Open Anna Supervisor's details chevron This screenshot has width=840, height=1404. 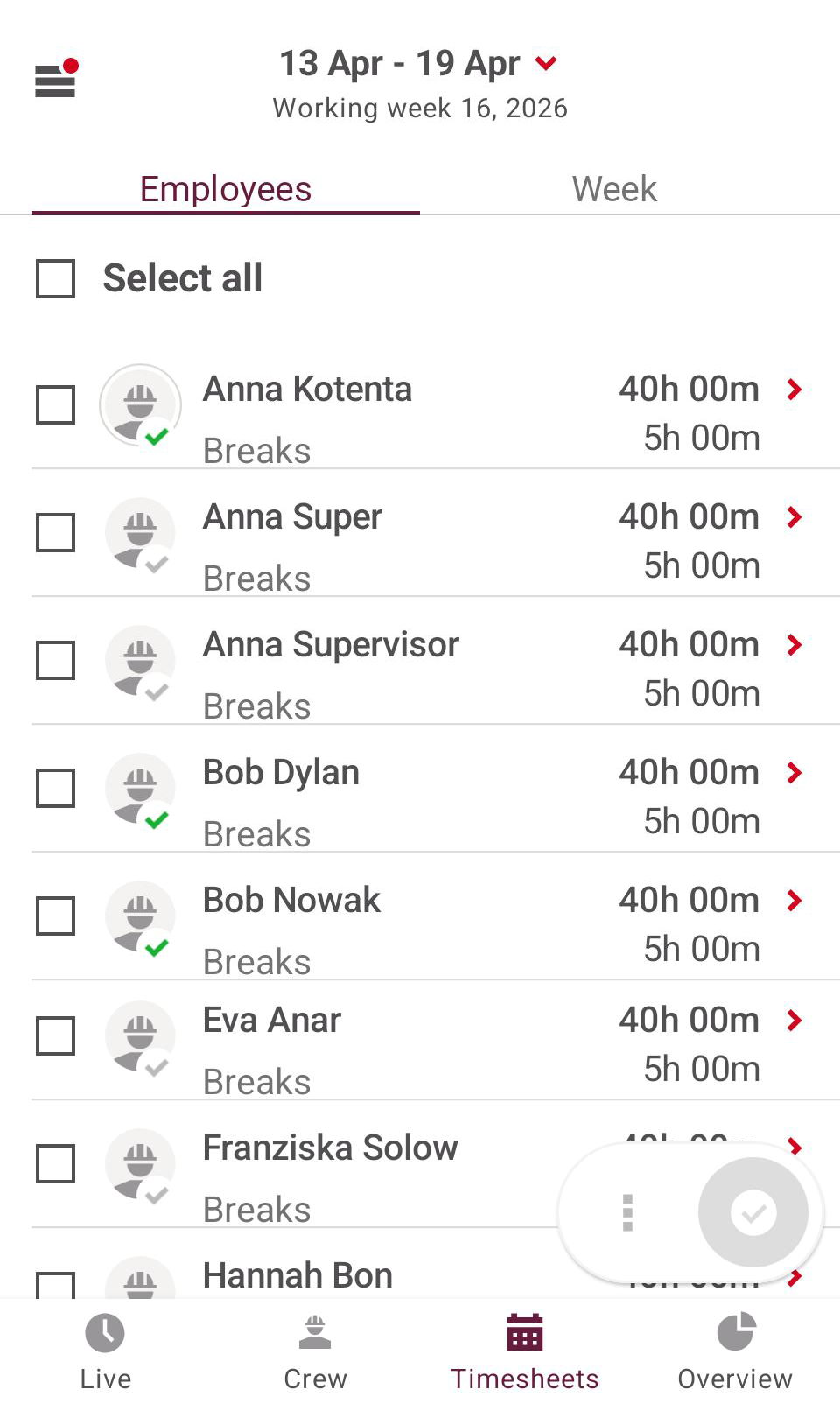click(x=794, y=645)
